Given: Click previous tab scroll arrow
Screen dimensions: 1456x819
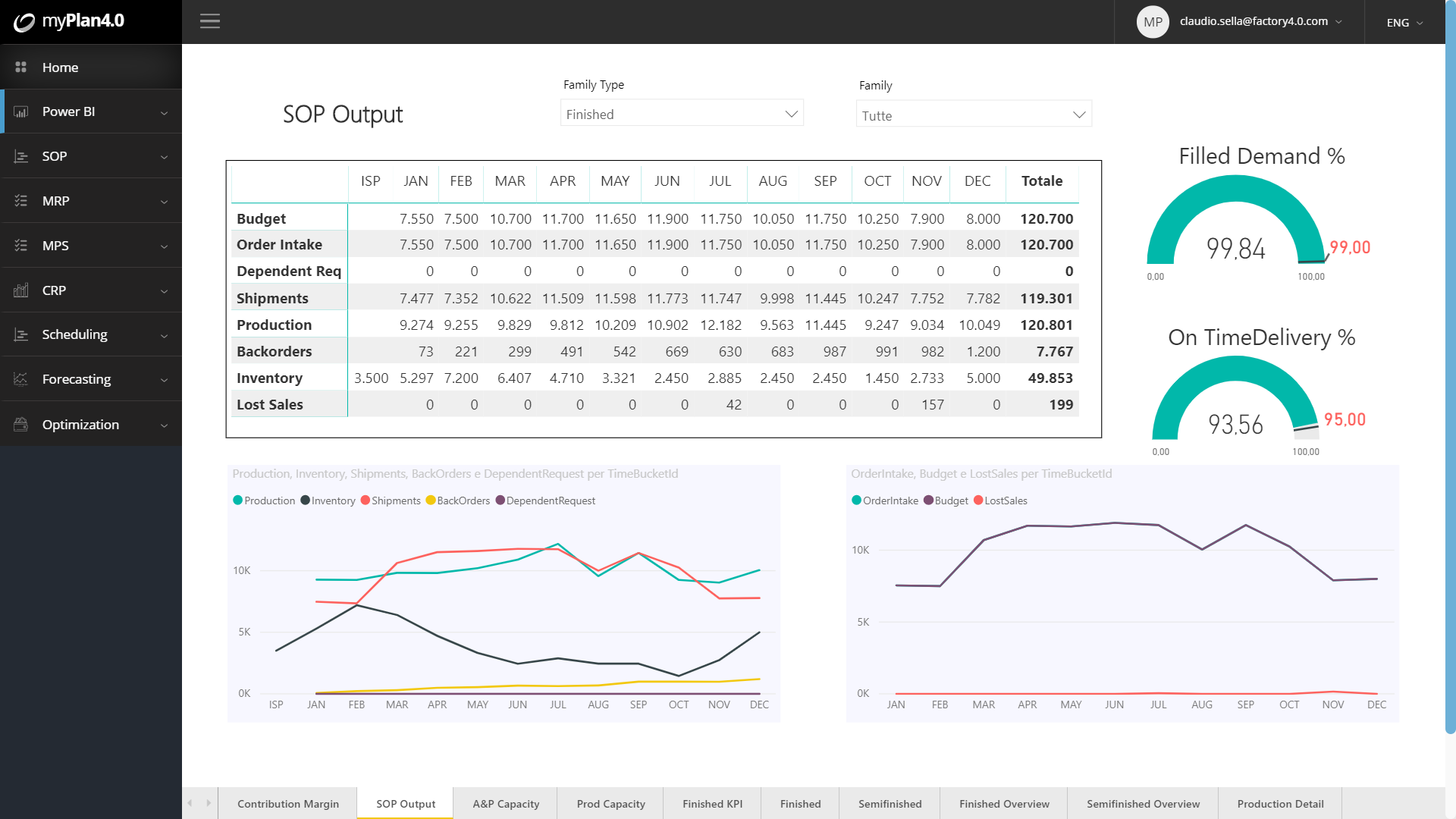Looking at the screenshot, I should (190, 803).
